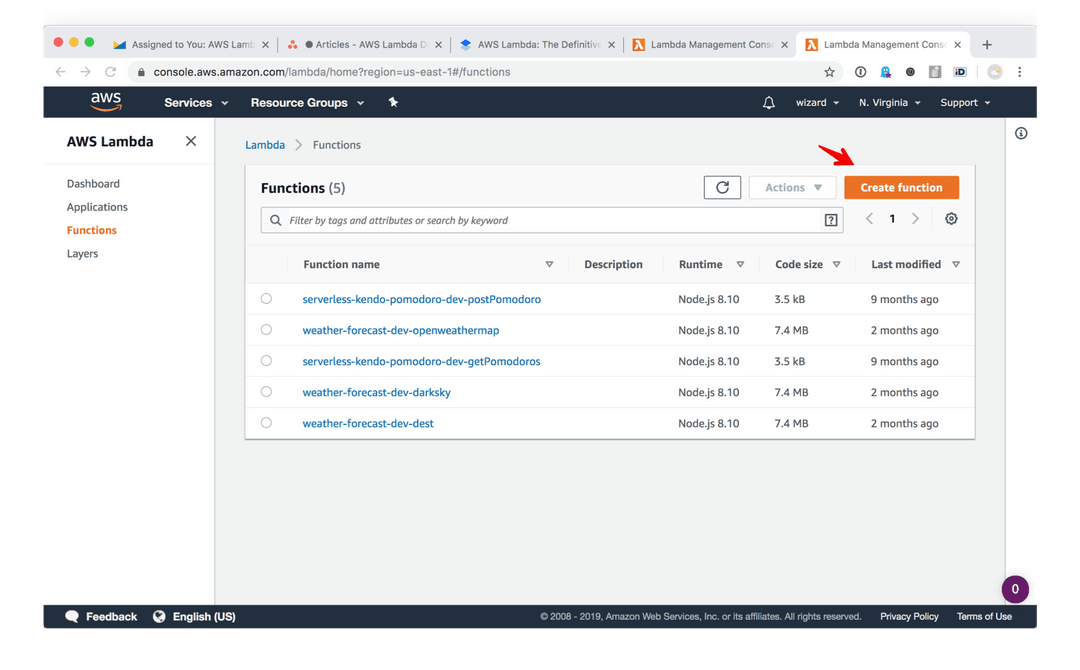
Task: Click the pin icon in the top navigation bar
Action: (393, 102)
